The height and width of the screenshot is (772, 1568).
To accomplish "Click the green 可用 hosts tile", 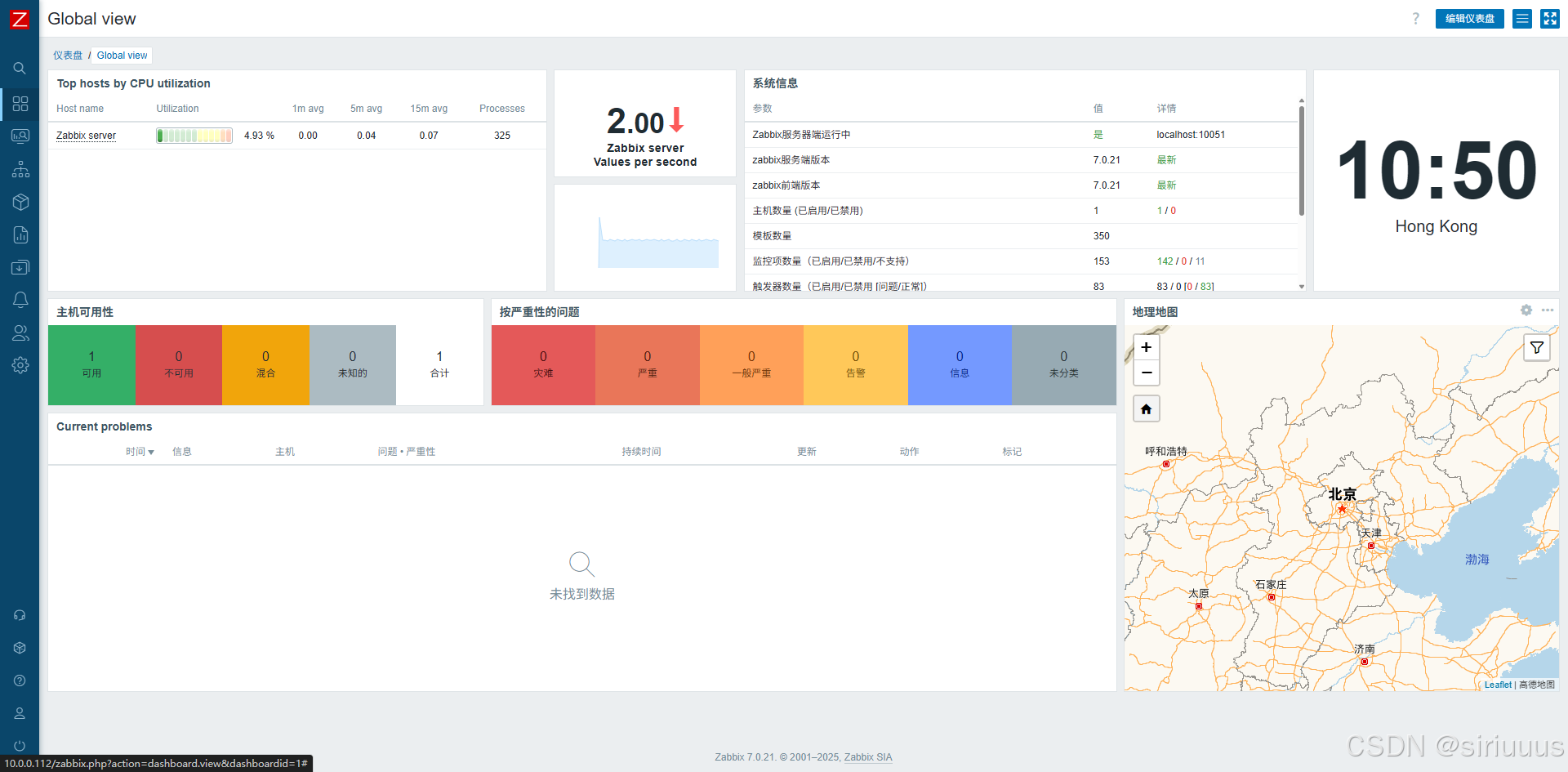I will coord(91,365).
